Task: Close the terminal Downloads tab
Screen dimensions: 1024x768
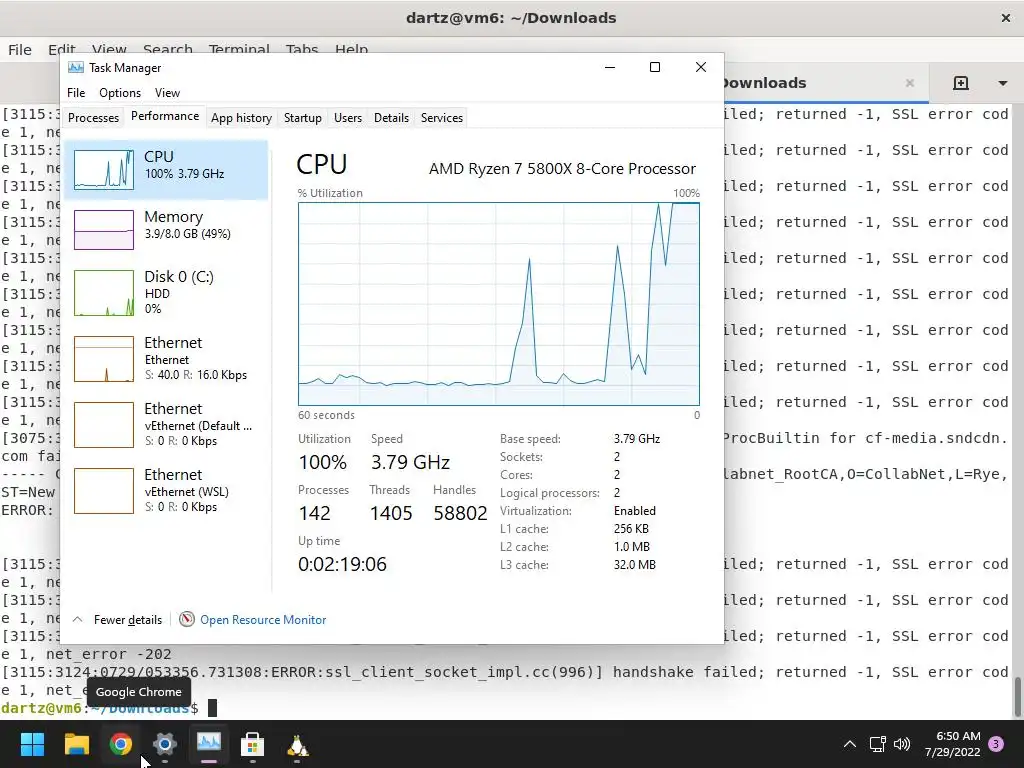Action: (x=910, y=83)
